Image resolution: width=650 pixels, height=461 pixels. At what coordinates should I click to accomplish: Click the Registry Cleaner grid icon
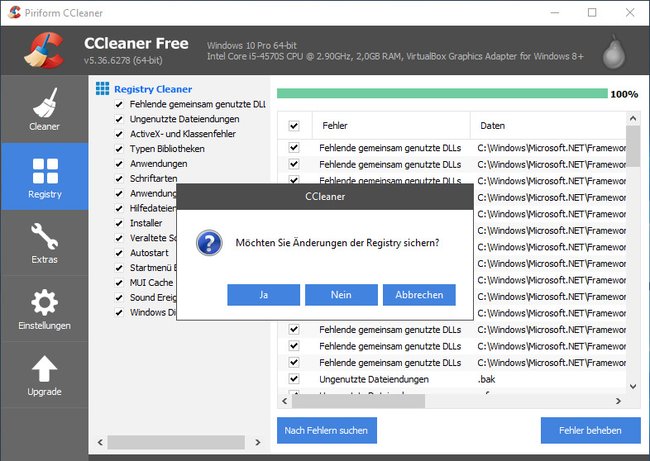(102, 89)
